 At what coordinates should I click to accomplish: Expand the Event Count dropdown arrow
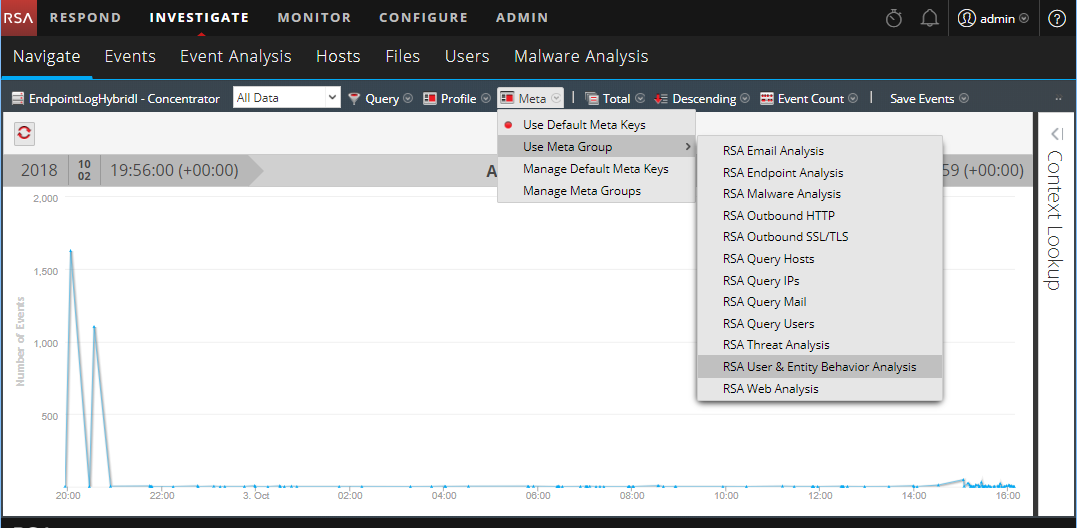(x=853, y=99)
